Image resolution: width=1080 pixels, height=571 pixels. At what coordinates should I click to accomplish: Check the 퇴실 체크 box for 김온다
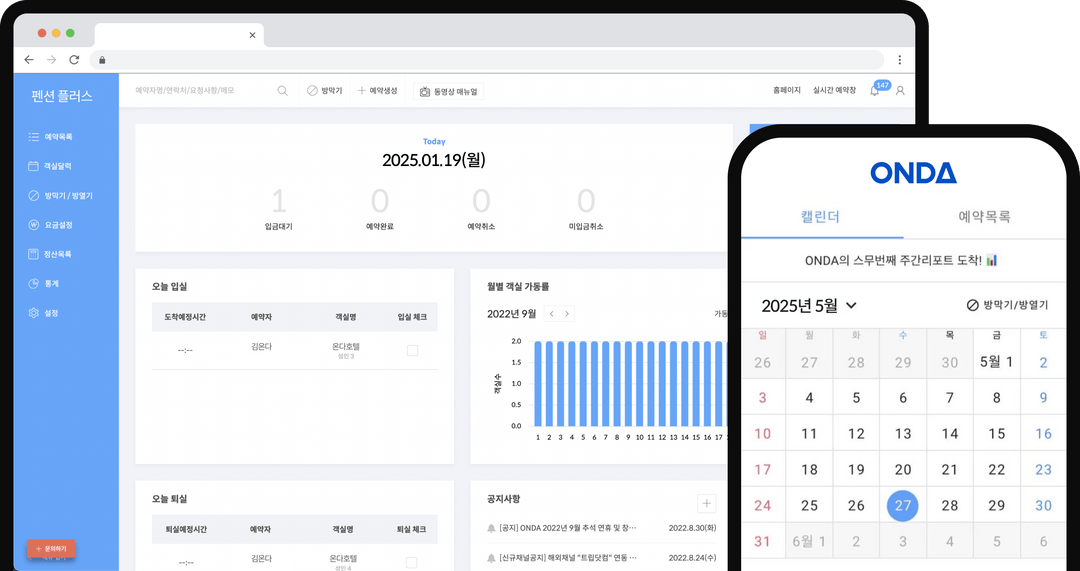click(x=412, y=562)
